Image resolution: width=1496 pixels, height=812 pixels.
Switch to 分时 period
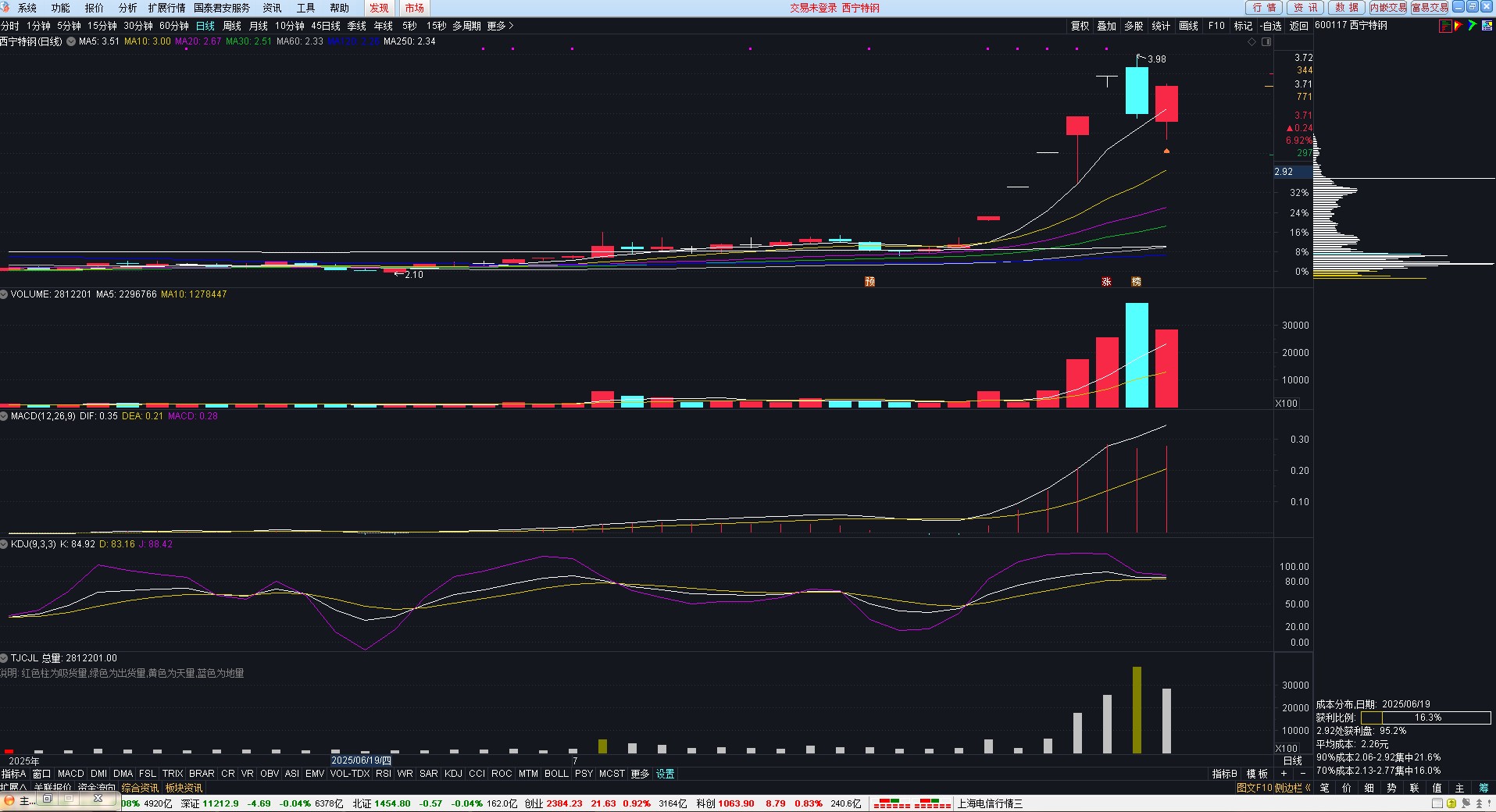(x=10, y=26)
